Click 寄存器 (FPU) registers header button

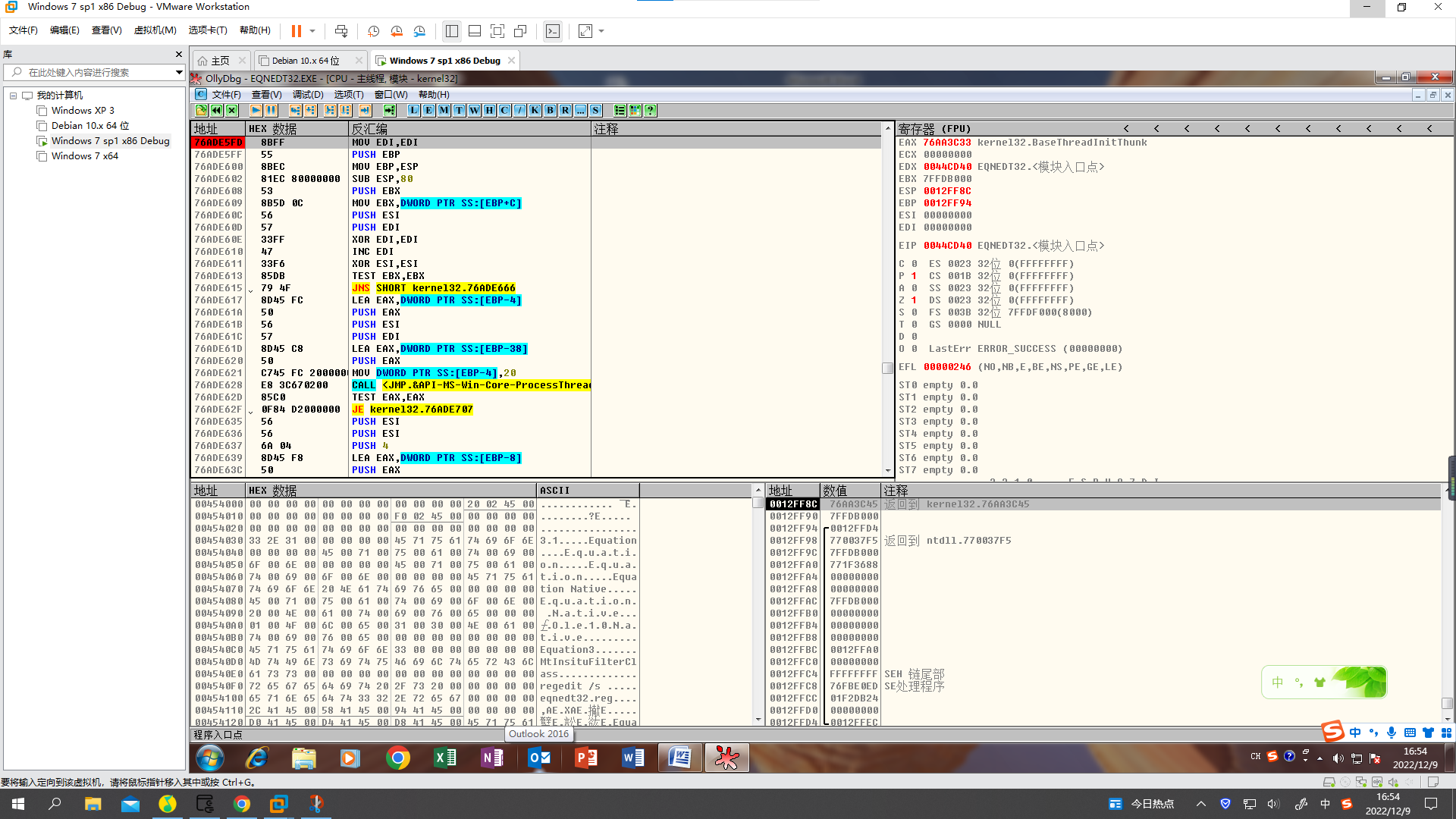point(934,129)
